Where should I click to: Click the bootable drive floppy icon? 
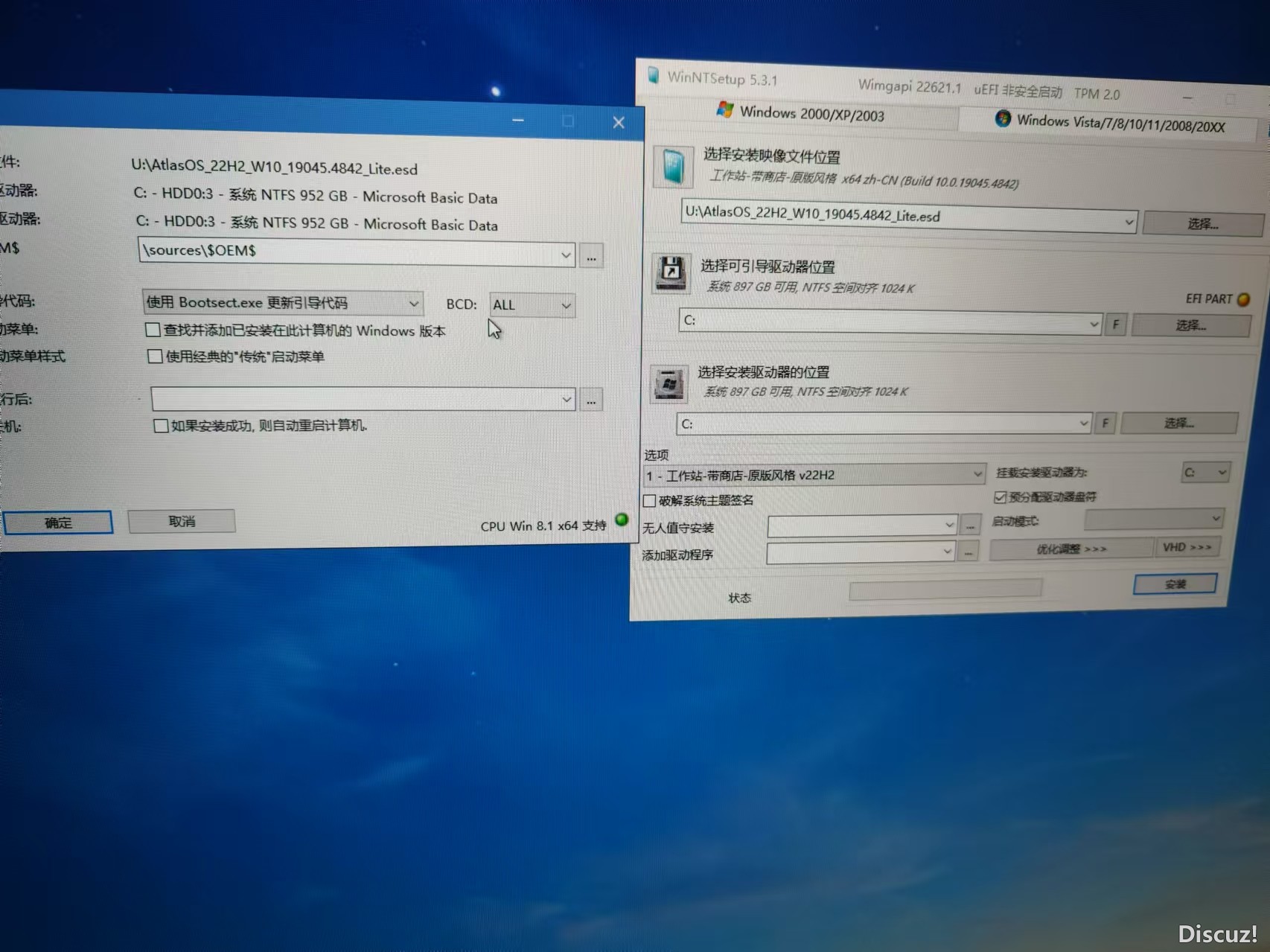click(x=671, y=273)
